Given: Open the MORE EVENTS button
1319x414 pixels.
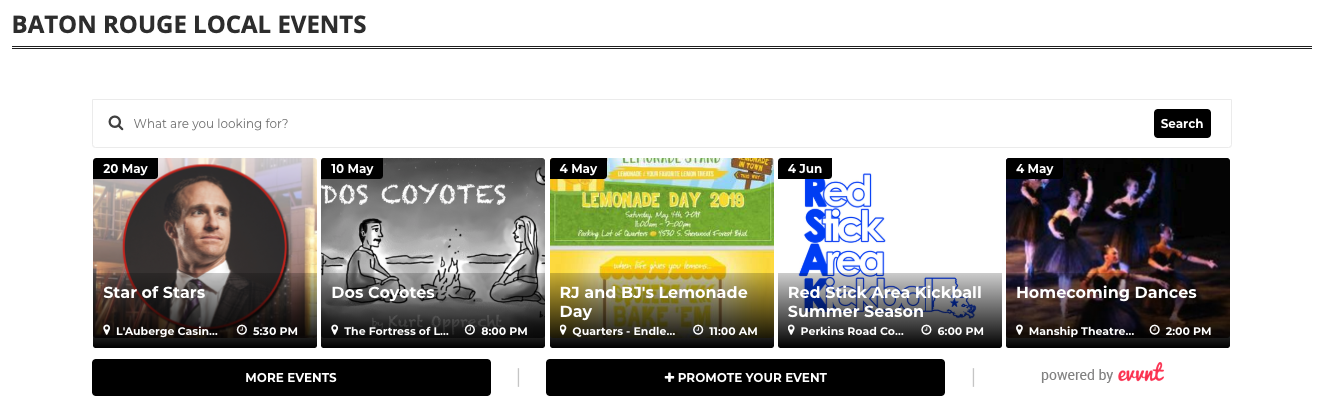Looking at the screenshot, I should (x=291, y=378).
